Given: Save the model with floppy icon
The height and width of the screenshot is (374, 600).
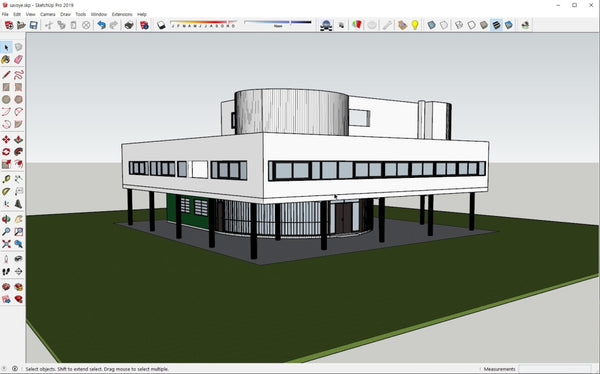Looking at the screenshot, I should tap(34, 25).
